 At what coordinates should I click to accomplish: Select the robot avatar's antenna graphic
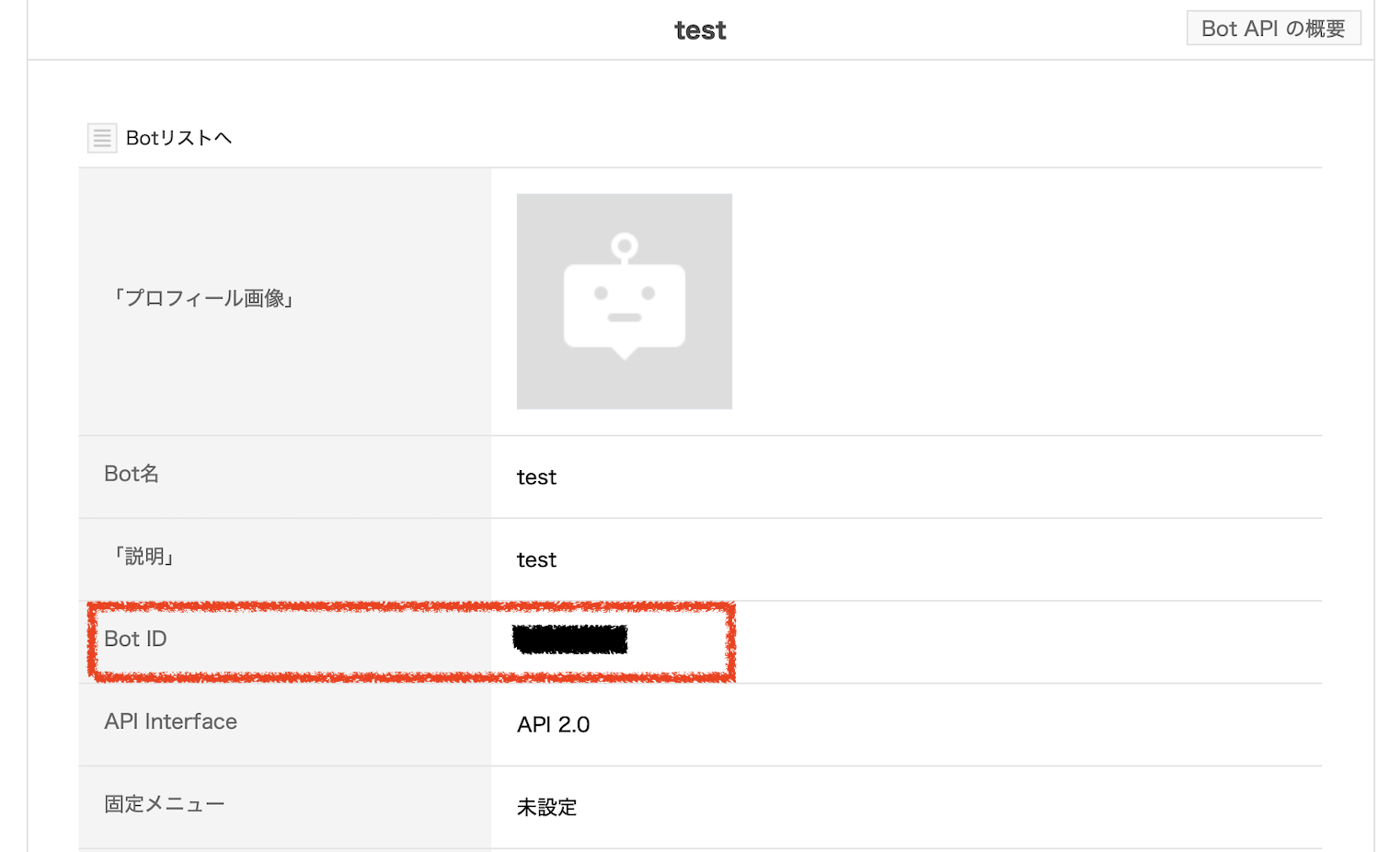(624, 246)
